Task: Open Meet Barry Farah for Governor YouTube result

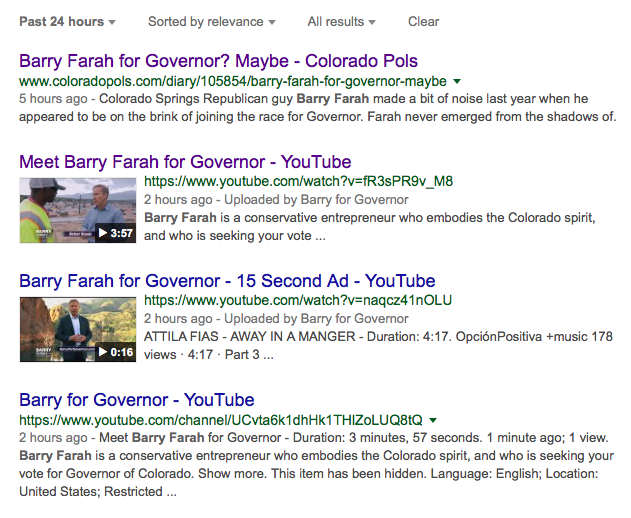Action: [185, 162]
